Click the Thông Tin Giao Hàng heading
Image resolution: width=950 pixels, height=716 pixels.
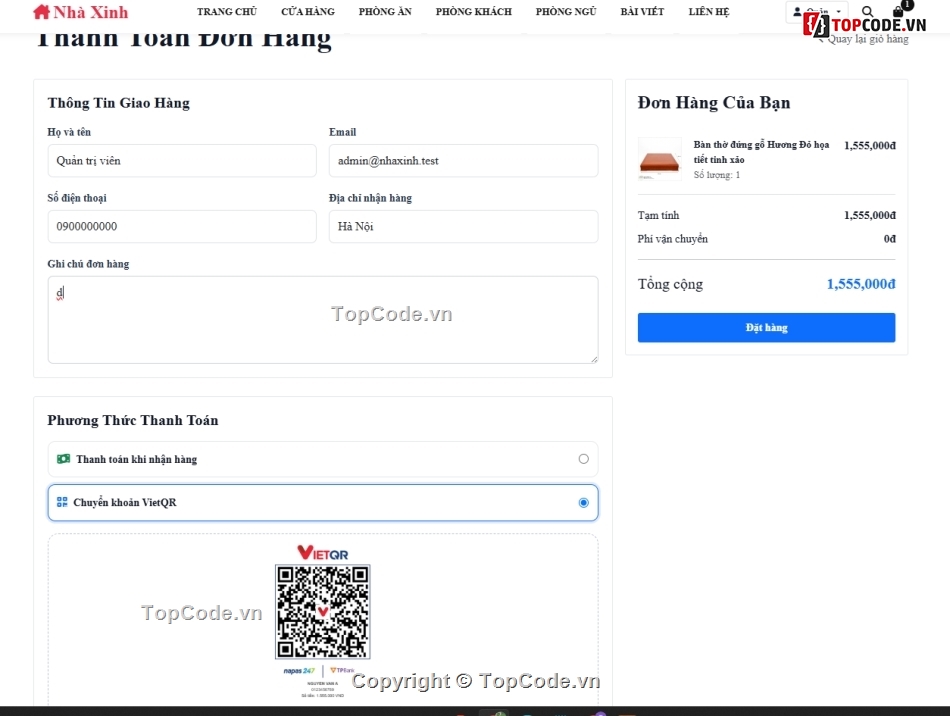pos(119,103)
